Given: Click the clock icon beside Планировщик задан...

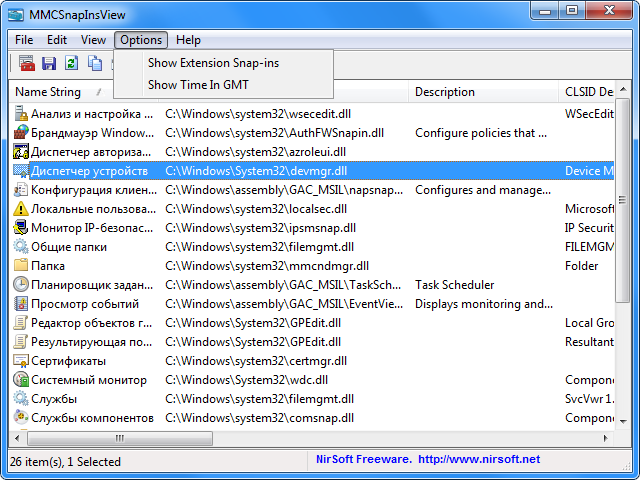Looking at the screenshot, I should 21,284.
